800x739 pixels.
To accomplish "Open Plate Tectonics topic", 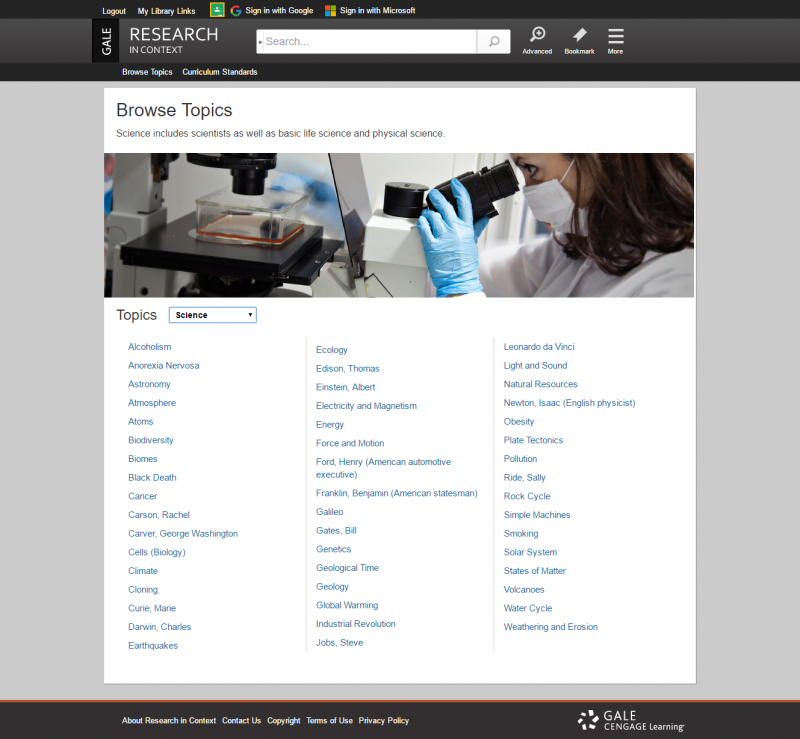I will [x=533, y=440].
